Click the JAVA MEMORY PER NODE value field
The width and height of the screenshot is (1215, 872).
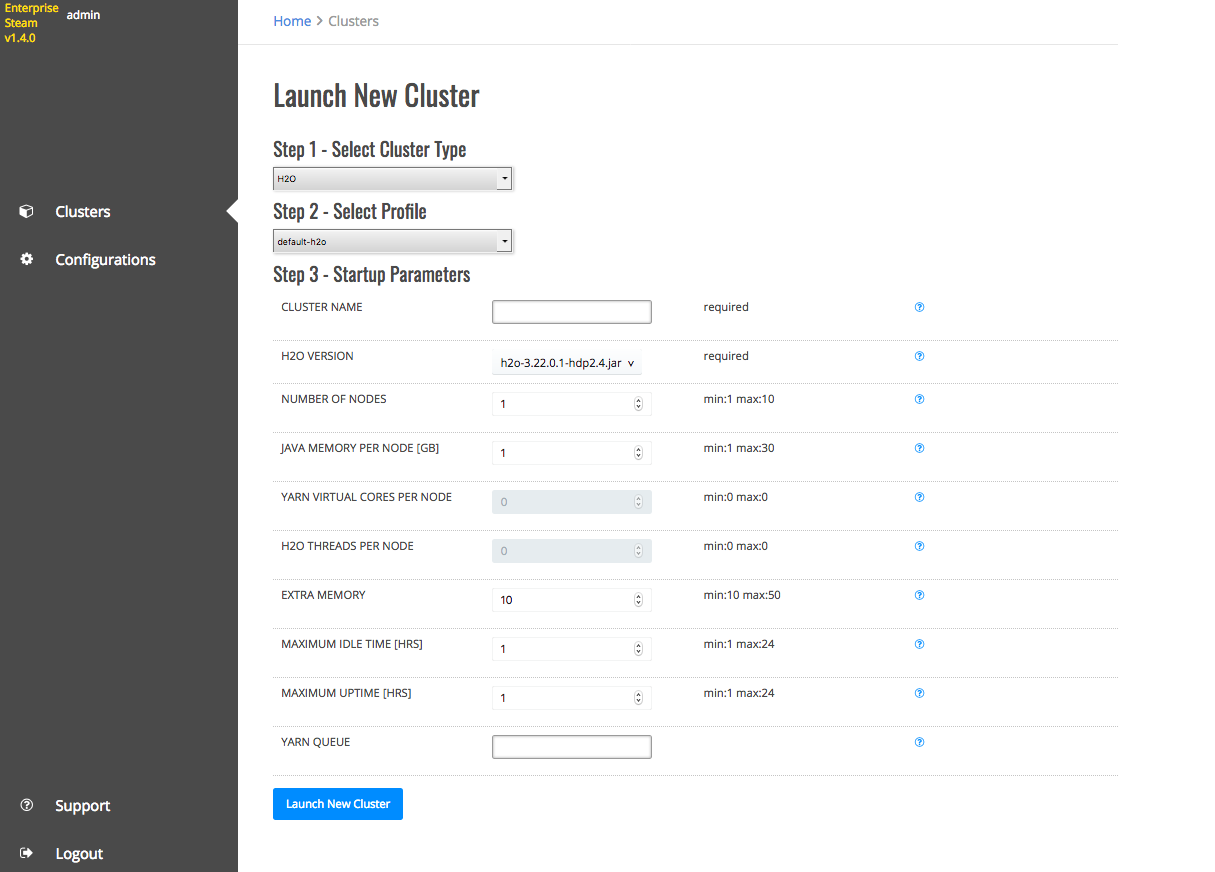pyautogui.click(x=572, y=453)
